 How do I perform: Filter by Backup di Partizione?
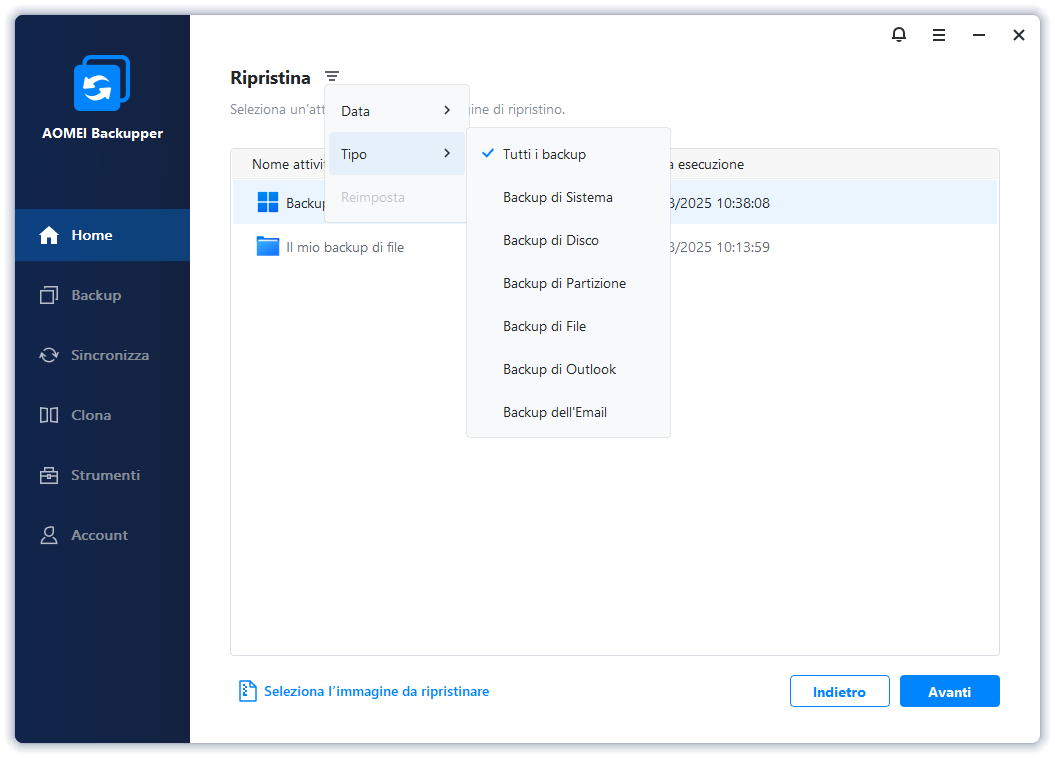[569, 283]
